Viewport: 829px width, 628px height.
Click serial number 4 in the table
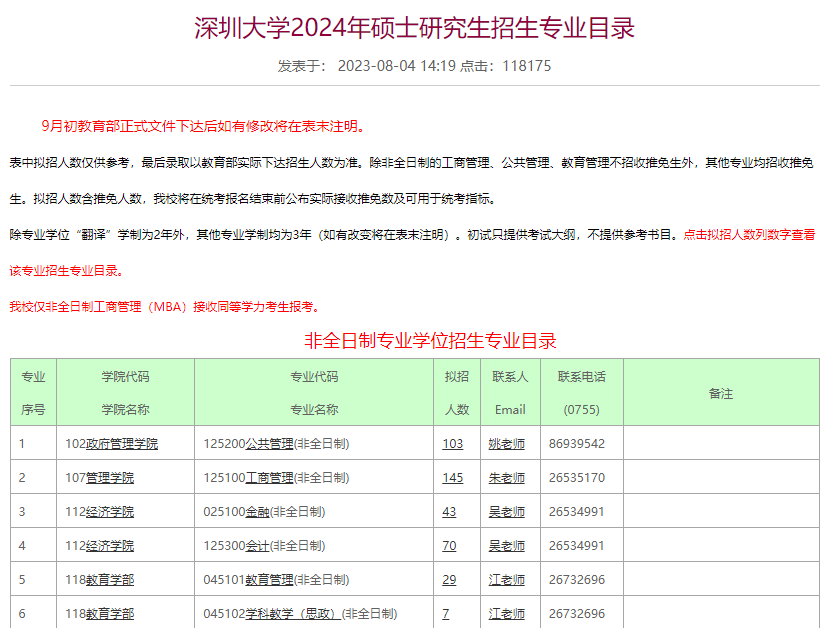click(22, 546)
